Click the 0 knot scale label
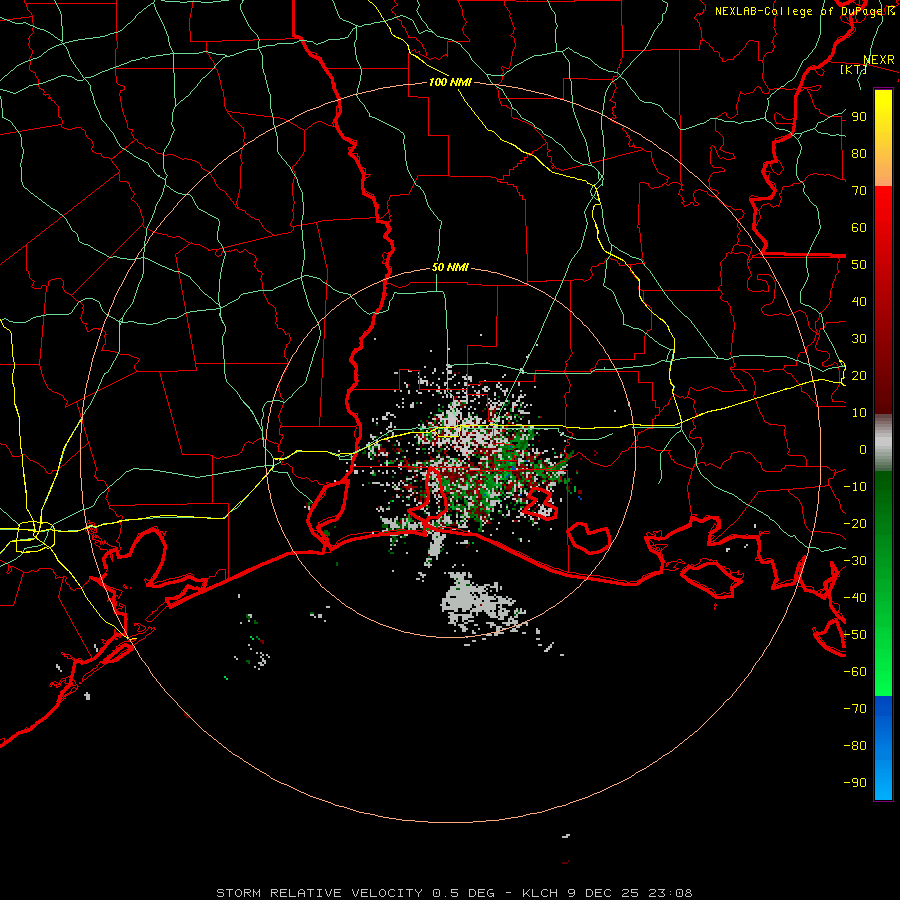The height and width of the screenshot is (900, 900). coord(863,450)
